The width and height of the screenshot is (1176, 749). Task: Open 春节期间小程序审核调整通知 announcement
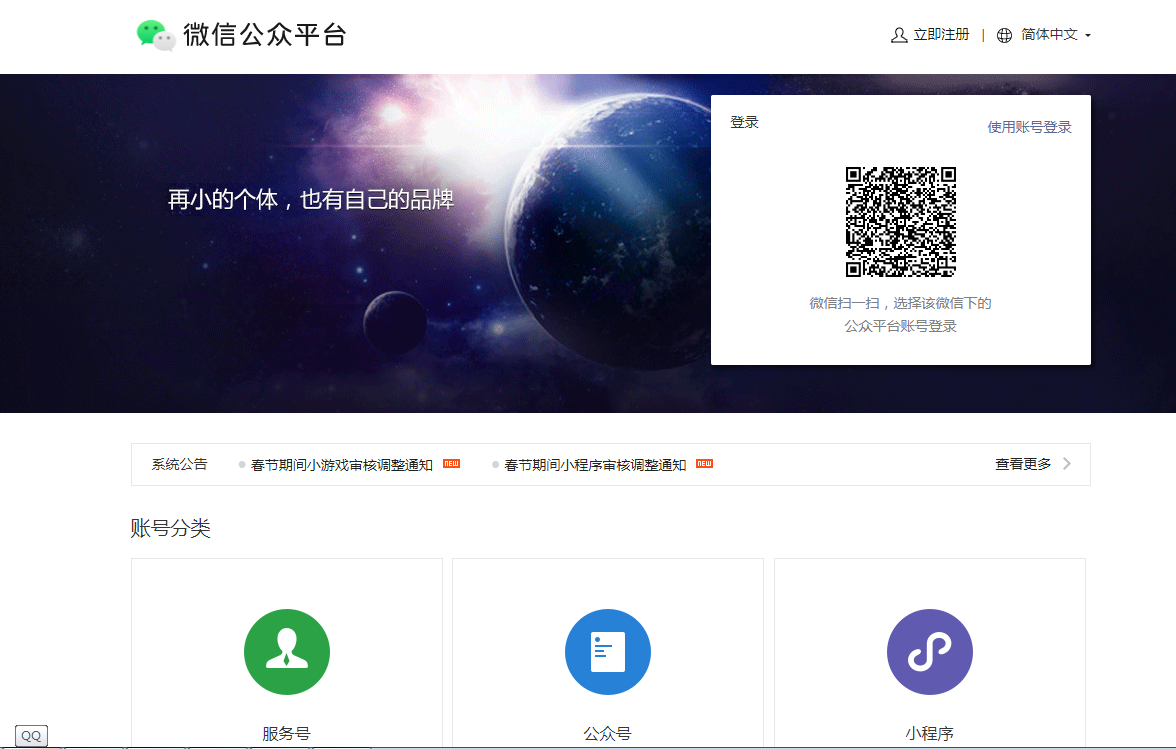pyautogui.click(x=595, y=465)
